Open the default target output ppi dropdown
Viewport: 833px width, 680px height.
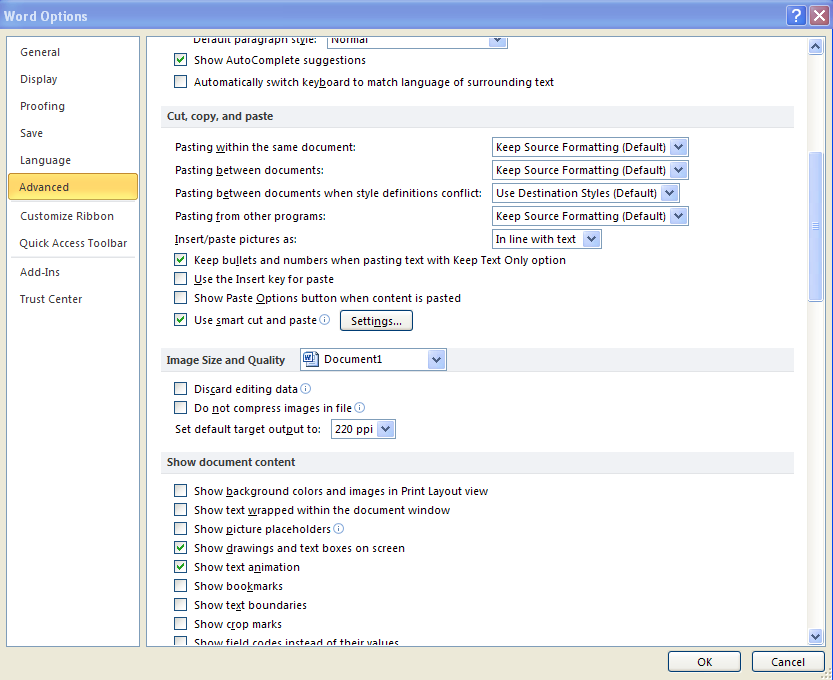385,428
